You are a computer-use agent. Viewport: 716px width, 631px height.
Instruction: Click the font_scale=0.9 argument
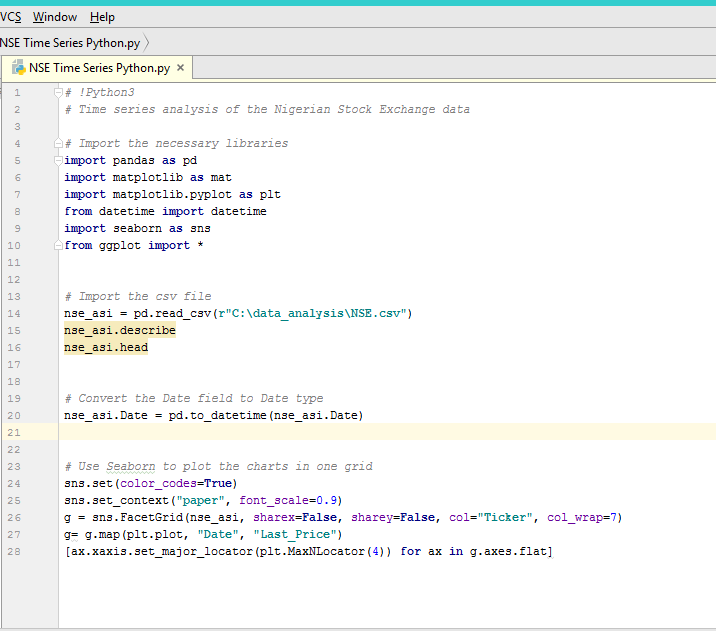pyautogui.click(x=288, y=500)
